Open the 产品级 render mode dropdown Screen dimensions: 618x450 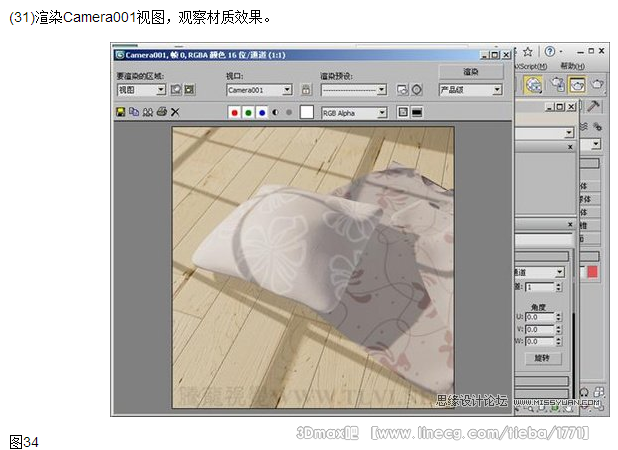coord(470,90)
